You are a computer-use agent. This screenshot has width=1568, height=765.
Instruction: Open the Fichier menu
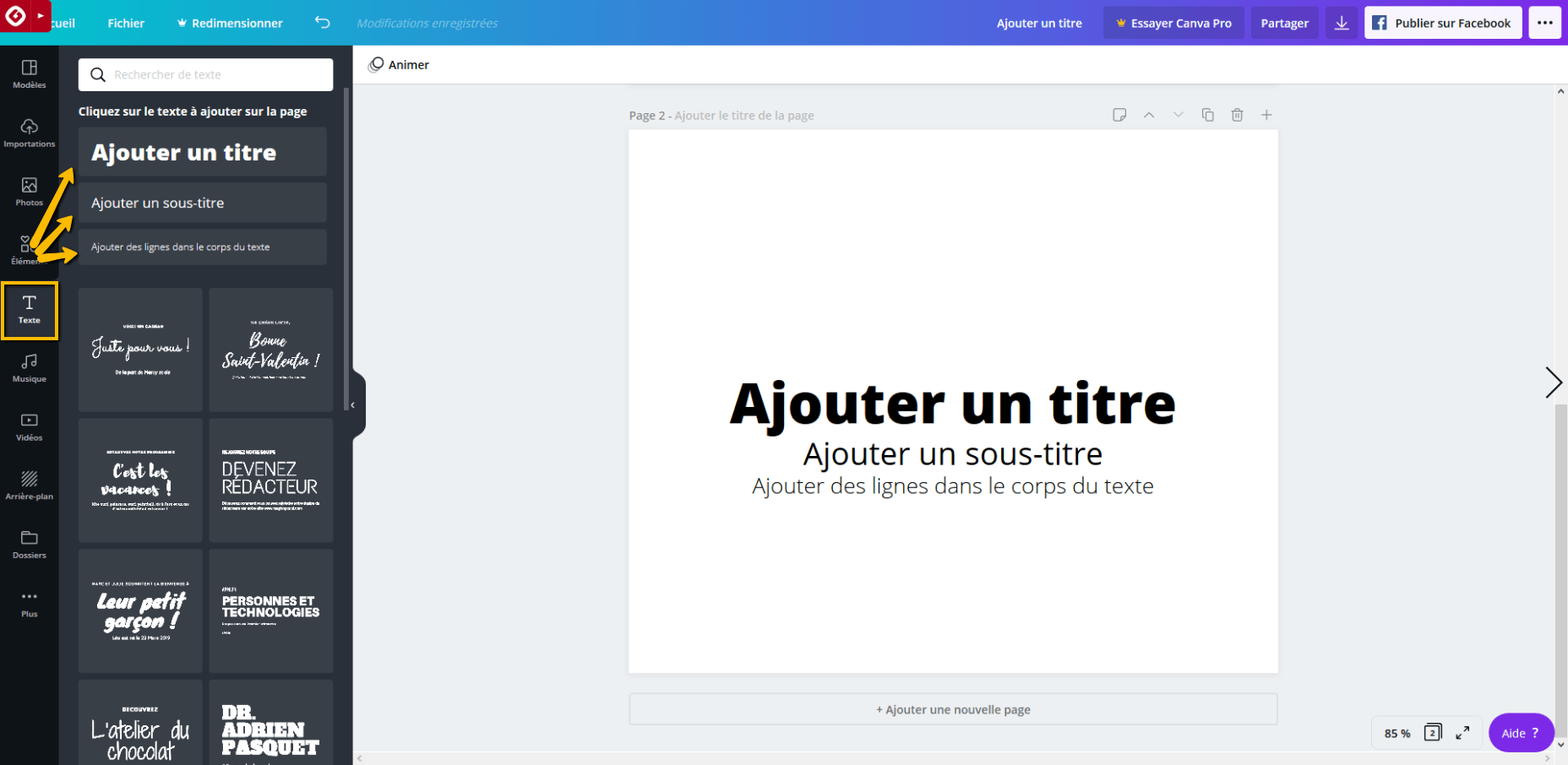126,23
